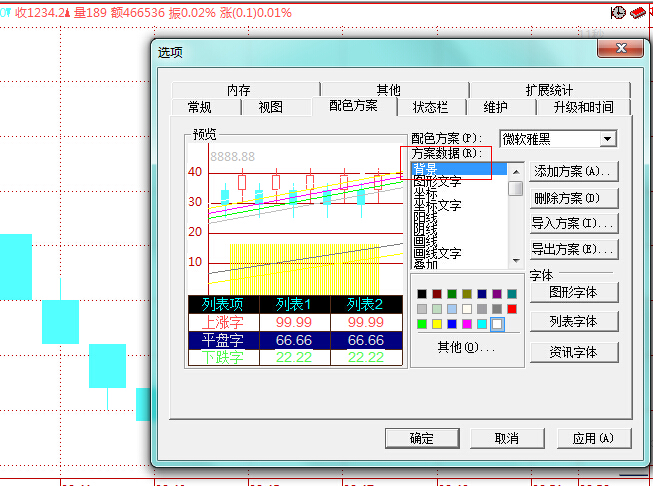Pick the red color swatch
Viewport: 653px width, 486px height.
click(512, 309)
